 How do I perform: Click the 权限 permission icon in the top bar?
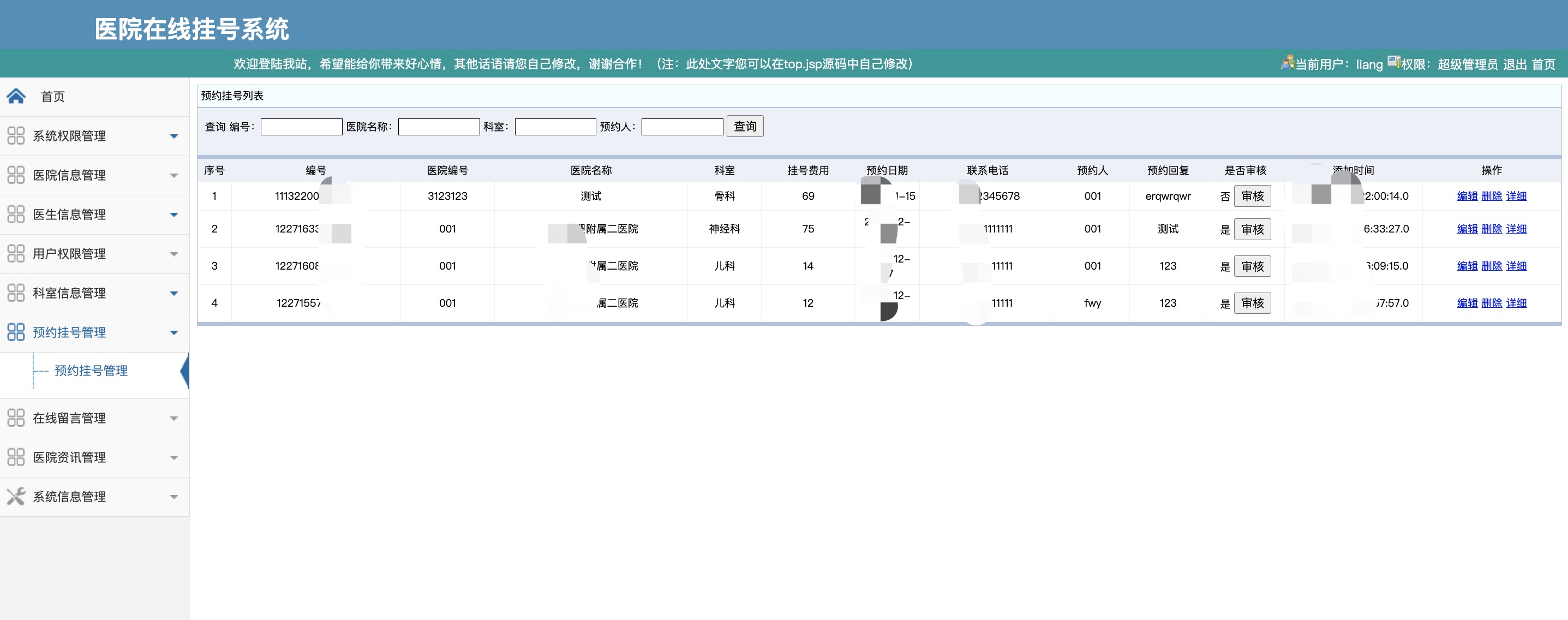1393,62
